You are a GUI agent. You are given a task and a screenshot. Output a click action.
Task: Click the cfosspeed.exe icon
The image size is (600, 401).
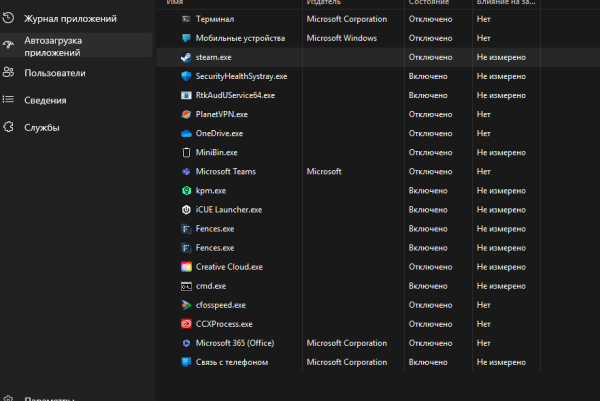[x=186, y=305]
